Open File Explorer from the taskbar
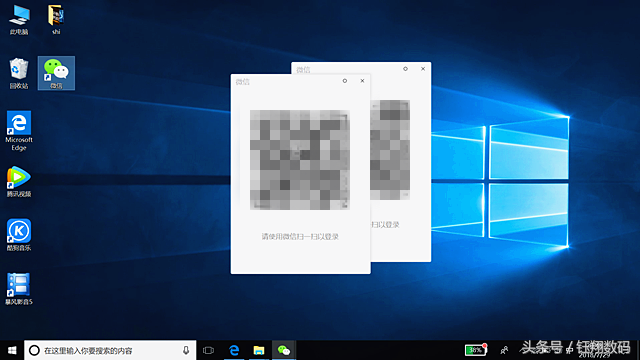 pyautogui.click(x=259, y=350)
